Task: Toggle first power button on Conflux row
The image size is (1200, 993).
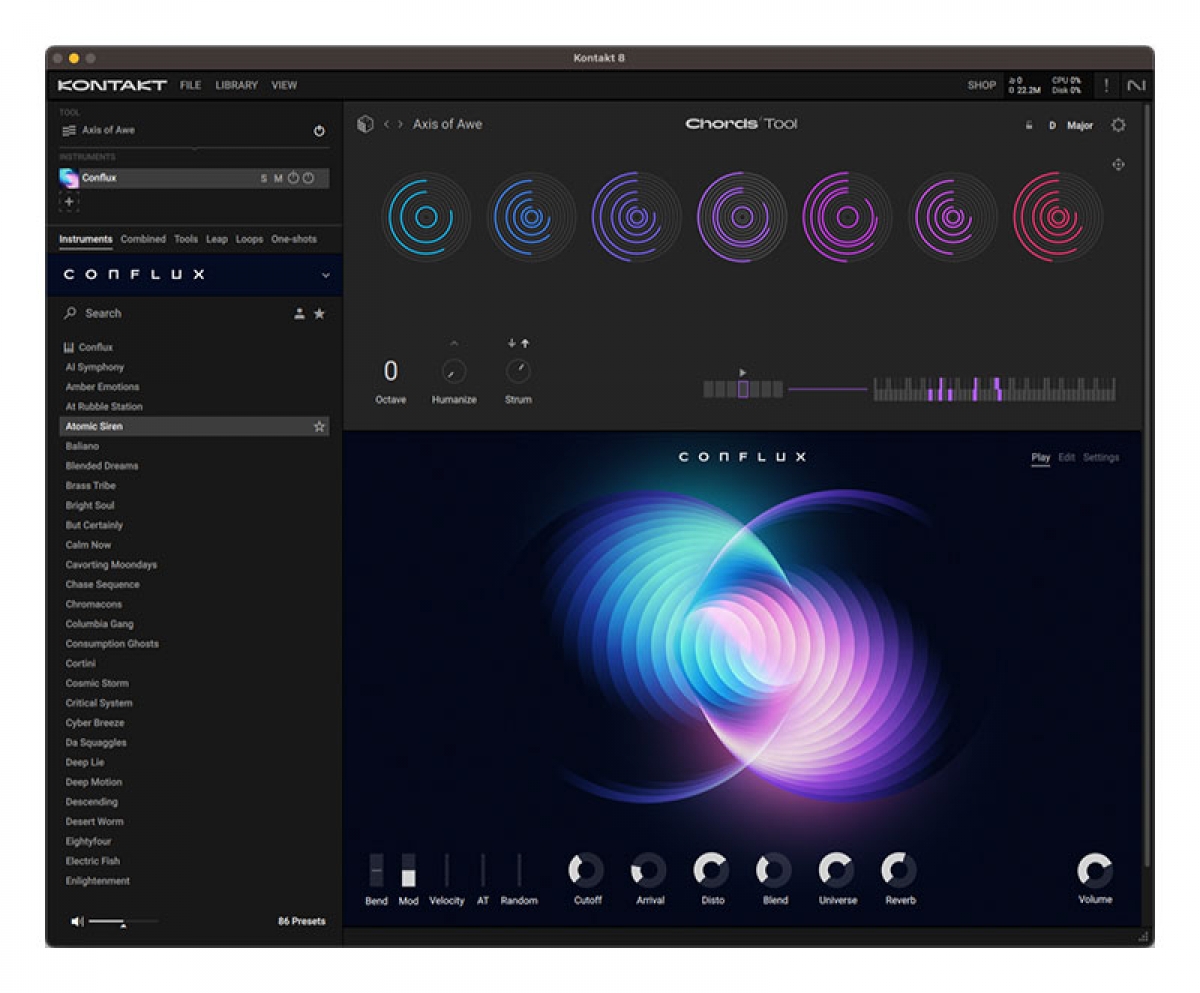Action: point(293,179)
